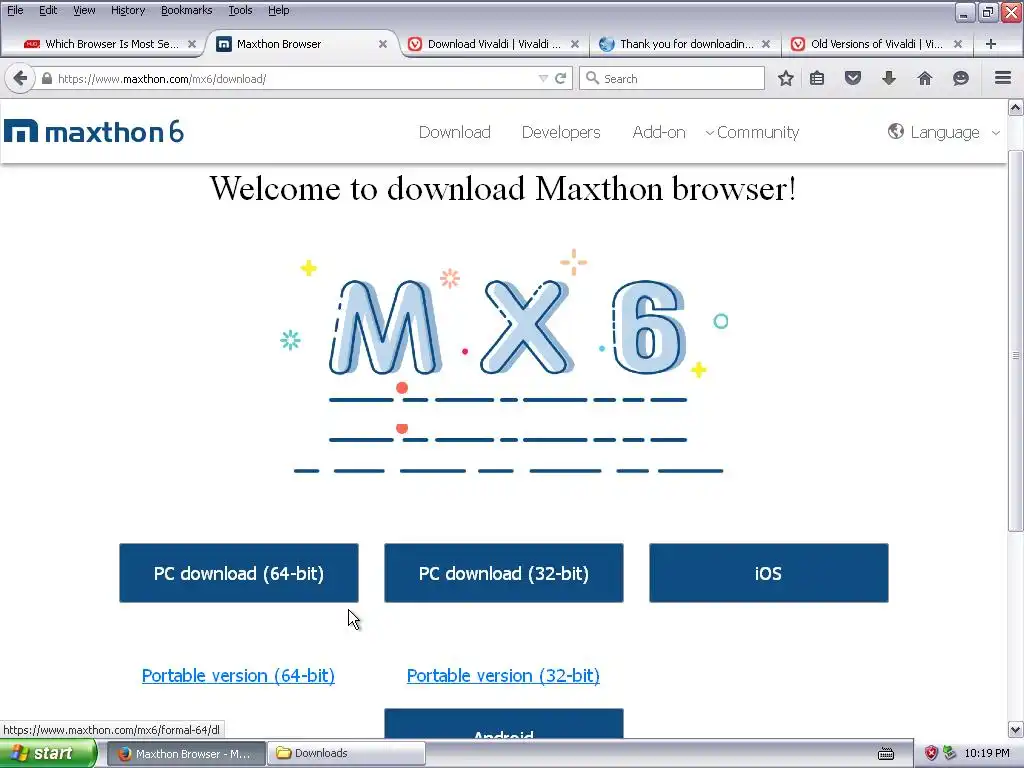Viewport: 1024px width, 768px height.
Task: Close the Maxthon Browser tab
Action: [x=383, y=44]
